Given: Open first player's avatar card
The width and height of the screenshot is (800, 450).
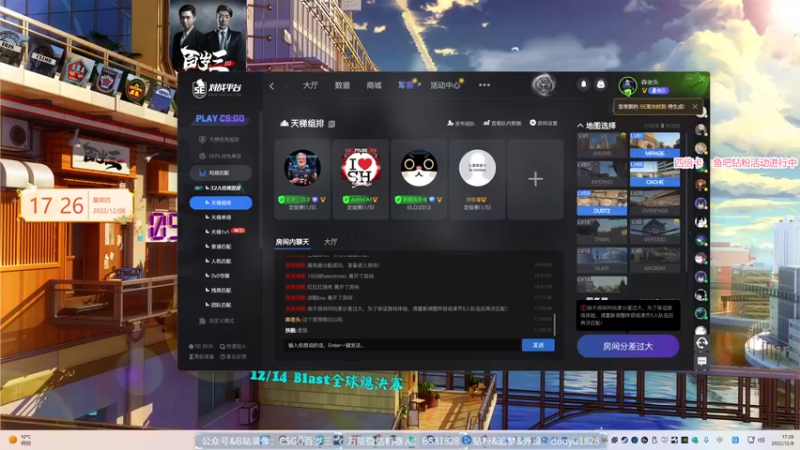Looking at the screenshot, I should coord(302,168).
